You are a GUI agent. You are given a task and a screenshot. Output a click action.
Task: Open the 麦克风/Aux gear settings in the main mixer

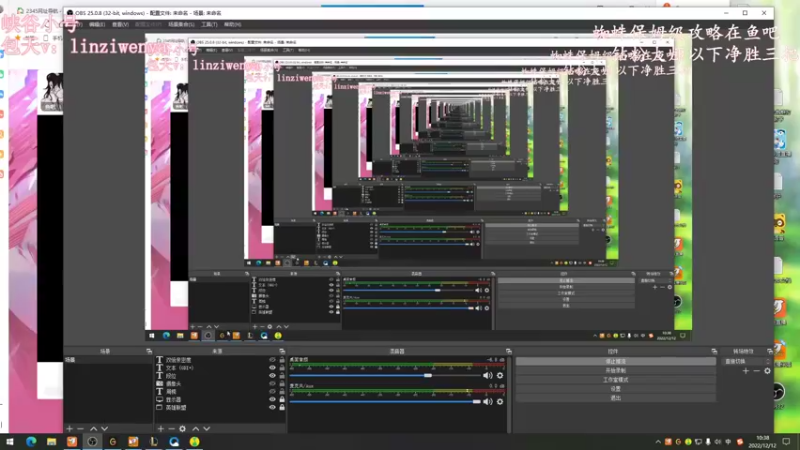click(500, 402)
